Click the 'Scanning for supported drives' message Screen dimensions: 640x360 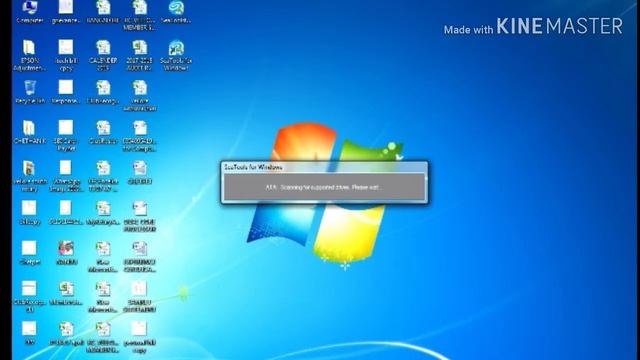324,187
